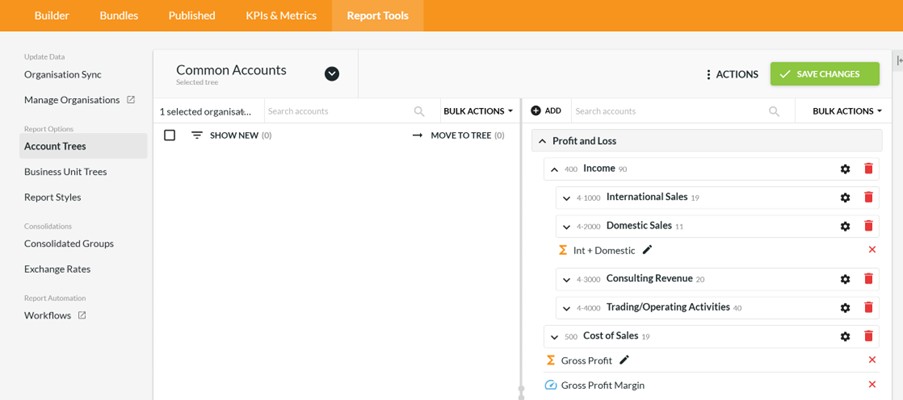
Task: Click the left panel search magnifier icon
Action: 419,111
